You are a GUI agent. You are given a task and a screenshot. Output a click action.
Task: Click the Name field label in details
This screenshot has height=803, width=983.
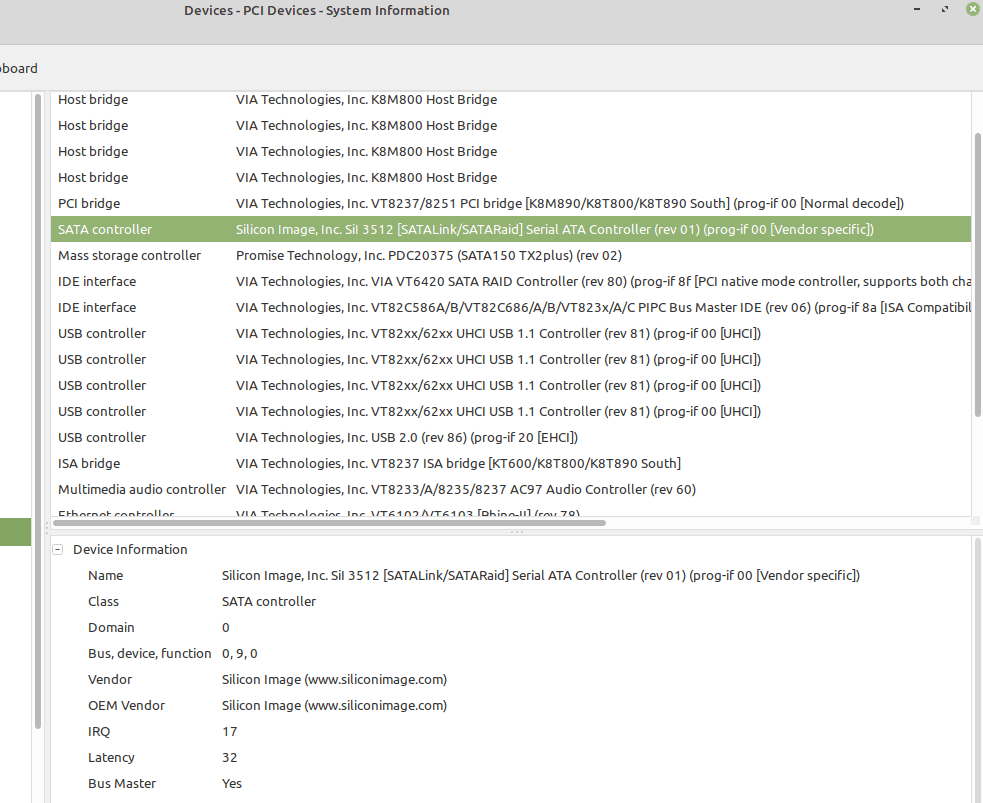coord(105,575)
